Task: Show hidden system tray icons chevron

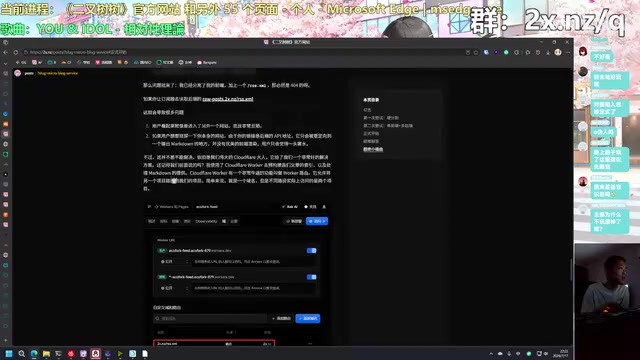Action: pyautogui.click(x=491, y=353)
